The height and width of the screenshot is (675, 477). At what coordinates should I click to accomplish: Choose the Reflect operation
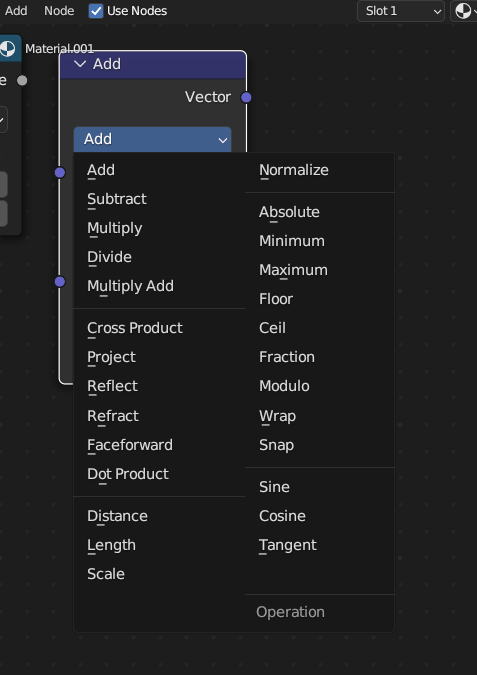click(159, 386)
